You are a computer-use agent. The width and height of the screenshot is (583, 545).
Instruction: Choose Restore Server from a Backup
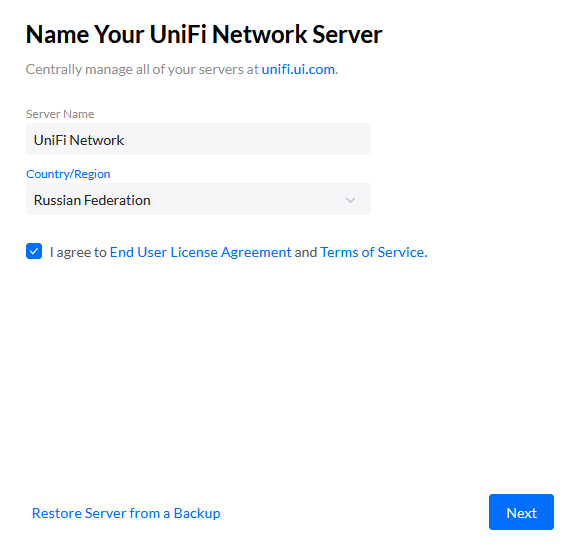pos(126,513)
